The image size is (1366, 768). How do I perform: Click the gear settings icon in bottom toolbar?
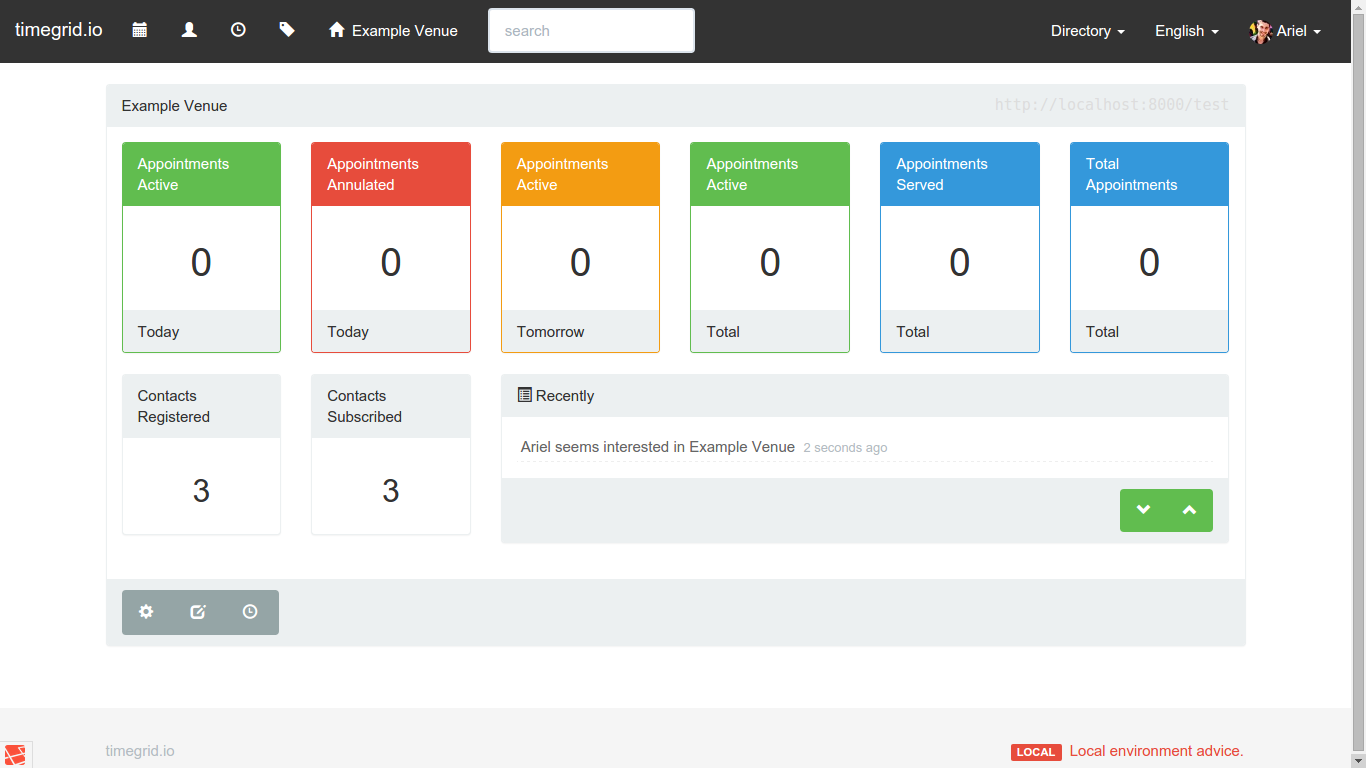pos(146,612)
